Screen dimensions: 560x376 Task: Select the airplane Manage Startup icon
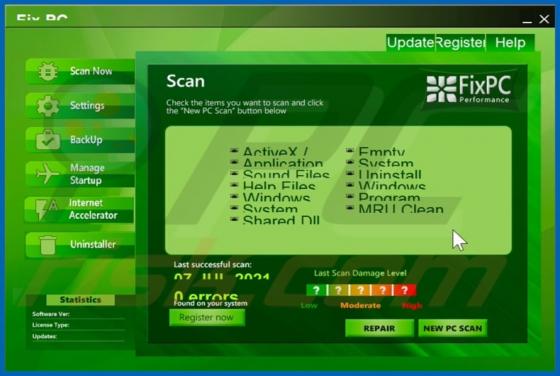tap(48, 174)
